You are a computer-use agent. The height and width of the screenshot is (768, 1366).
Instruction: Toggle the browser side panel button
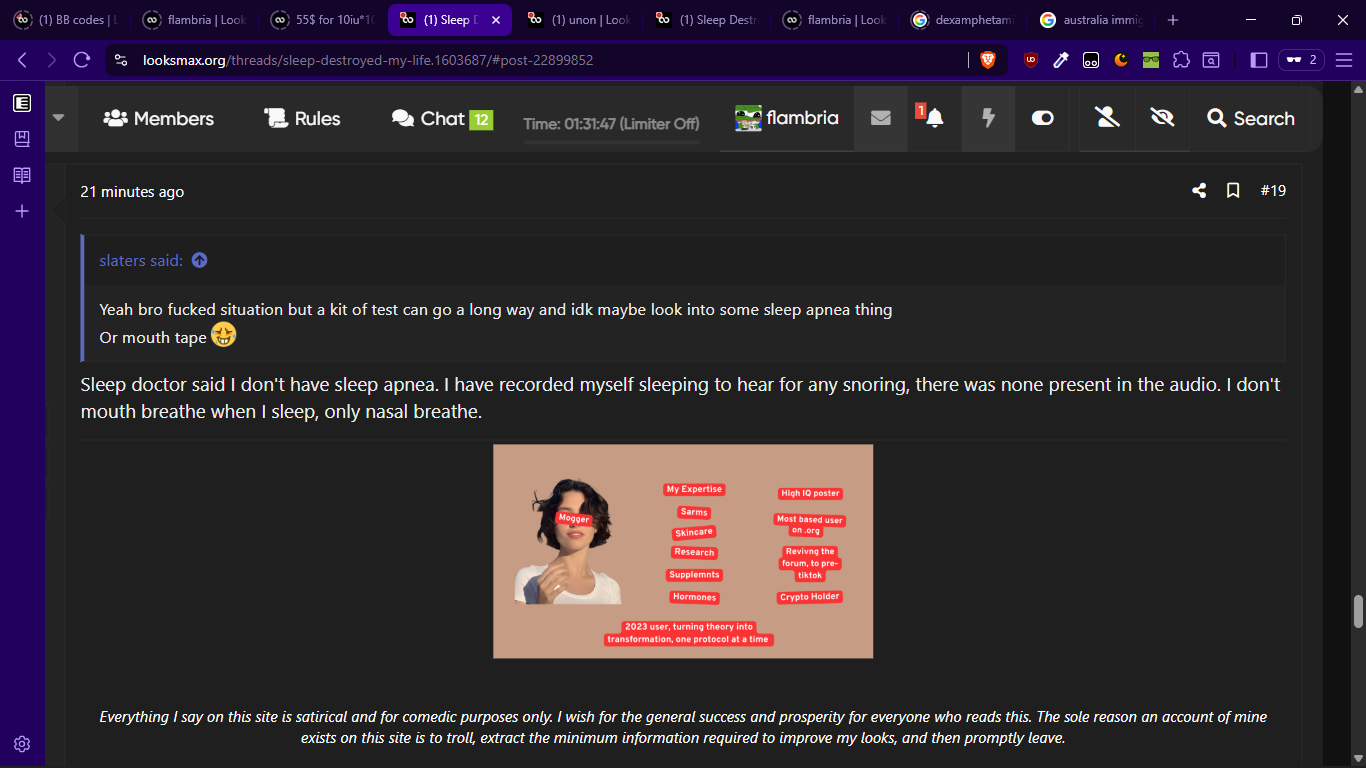click(1259, 60)
